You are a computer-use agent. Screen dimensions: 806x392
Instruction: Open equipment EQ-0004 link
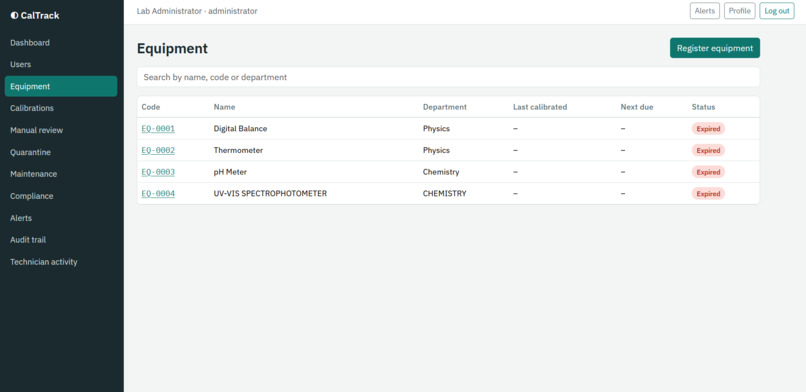158,194
